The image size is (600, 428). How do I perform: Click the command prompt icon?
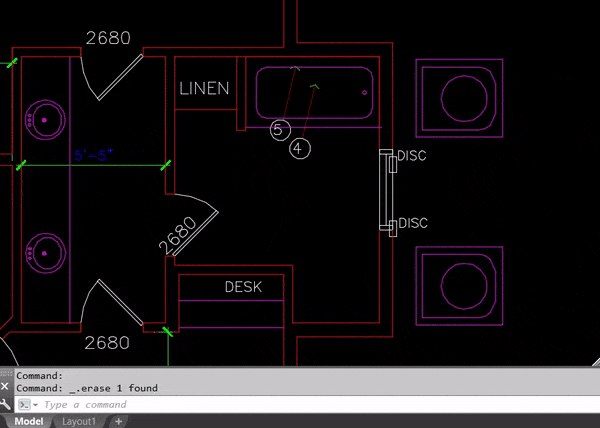pyautogui.click(x=24, y=404)
